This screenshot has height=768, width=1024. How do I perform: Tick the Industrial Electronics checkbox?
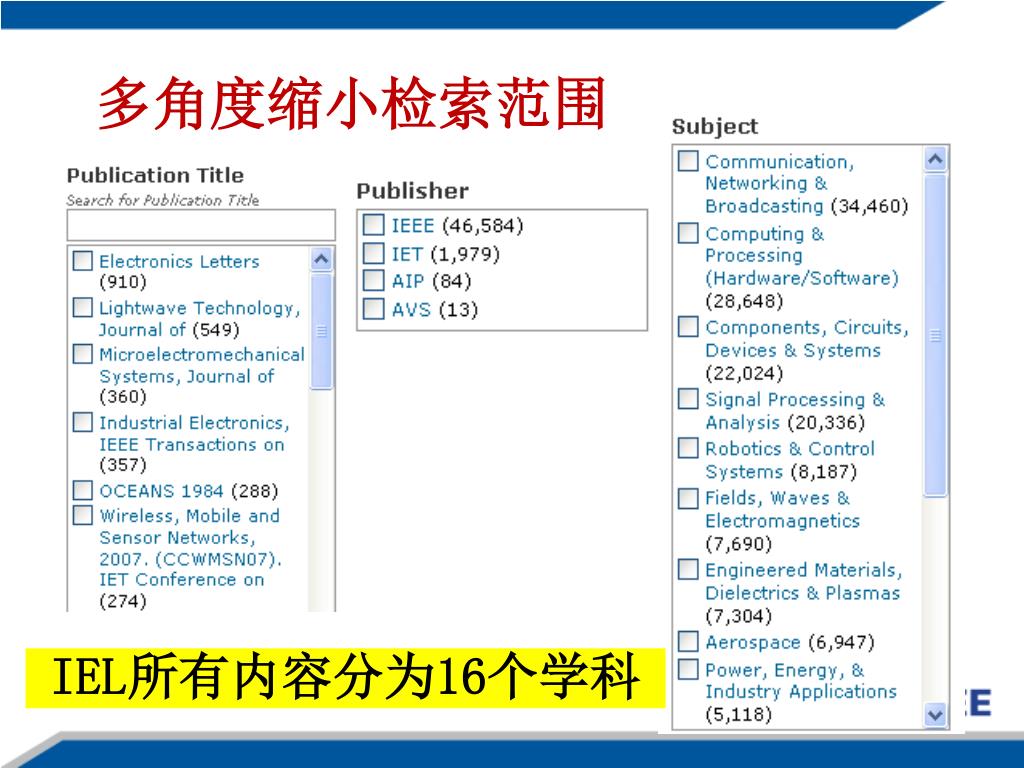83,422
